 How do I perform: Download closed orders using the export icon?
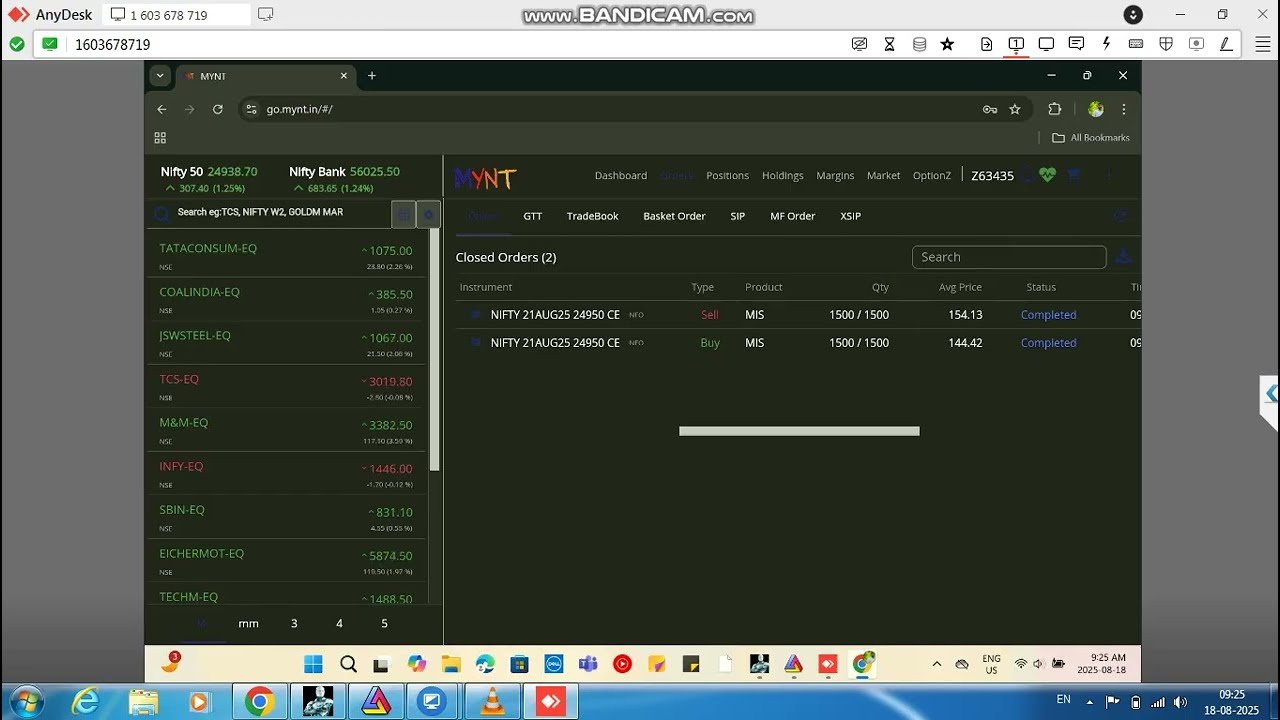click(x=1122, y=257)
